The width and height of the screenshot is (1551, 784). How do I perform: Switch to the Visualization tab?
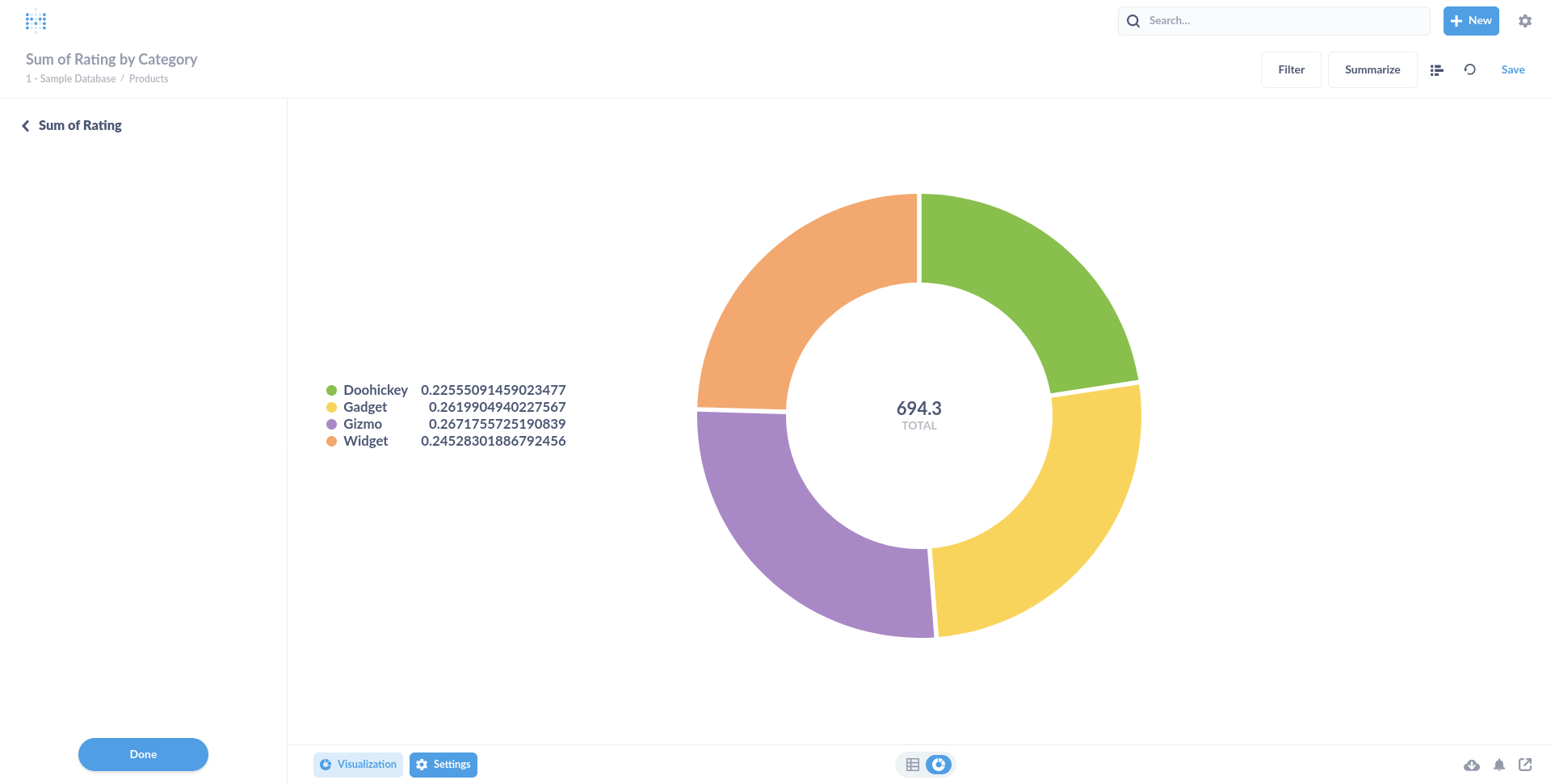[358, 764]
